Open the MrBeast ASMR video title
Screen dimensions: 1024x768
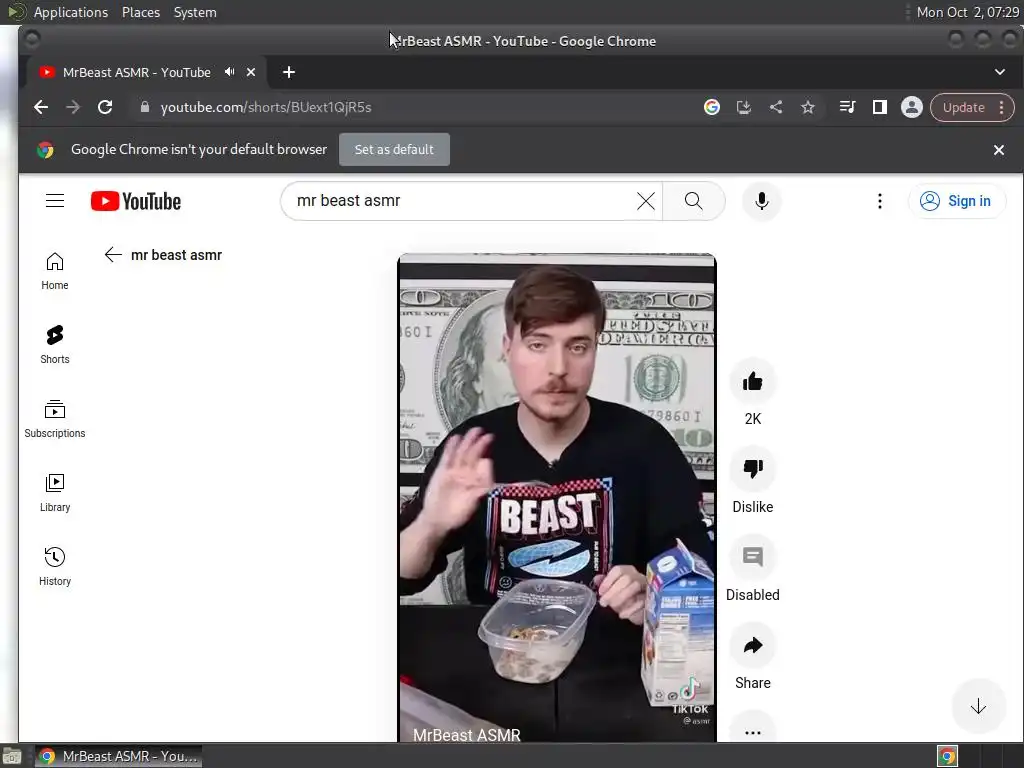pos(467,735)
